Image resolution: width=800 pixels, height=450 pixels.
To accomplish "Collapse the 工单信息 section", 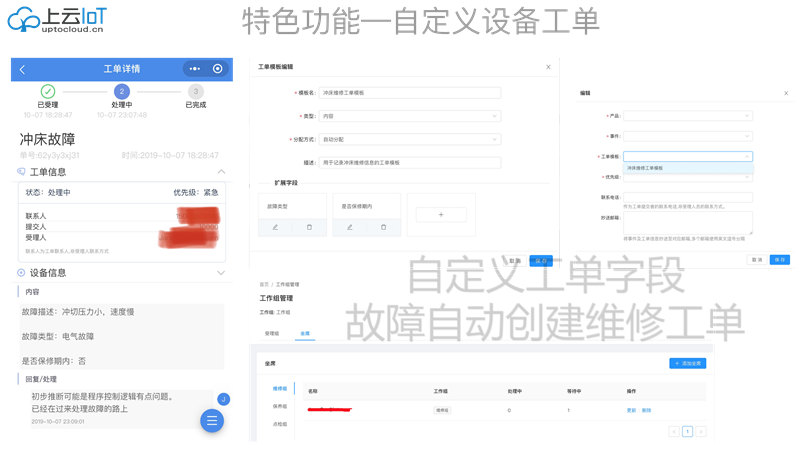I will (x=221, y=172).
